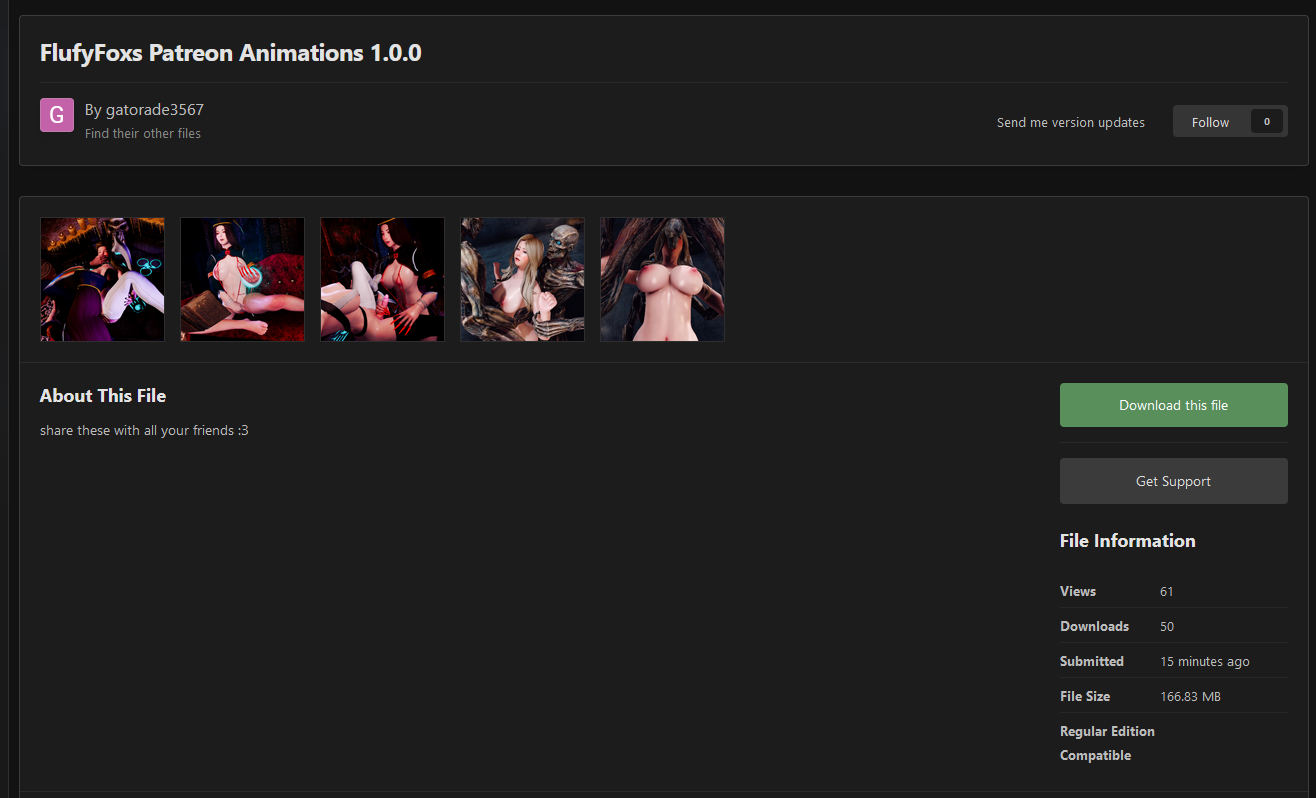Click the Send me version updates text
Viewport: 1316px width, 798px height.
pyautogui.click(x=1071, y=122)
